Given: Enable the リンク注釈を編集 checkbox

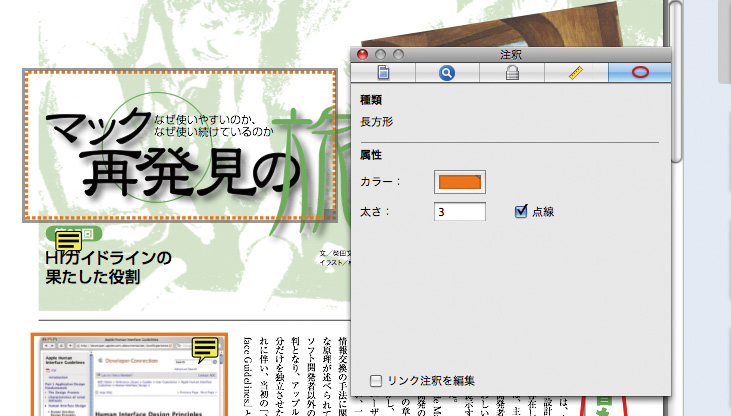Looking at the screenshot, I should point(376,381).
